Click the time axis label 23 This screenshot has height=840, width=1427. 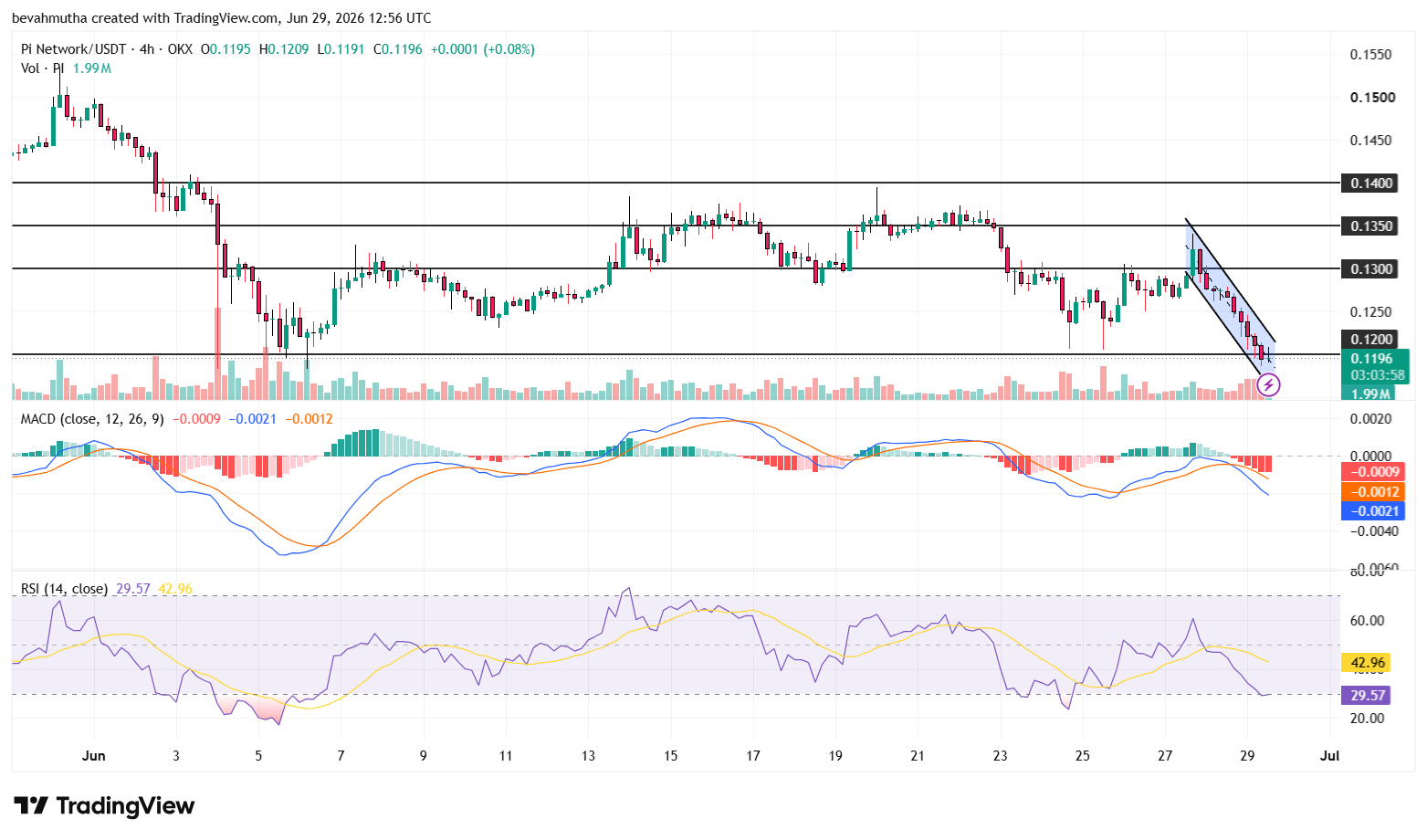tap(1001, 755)
